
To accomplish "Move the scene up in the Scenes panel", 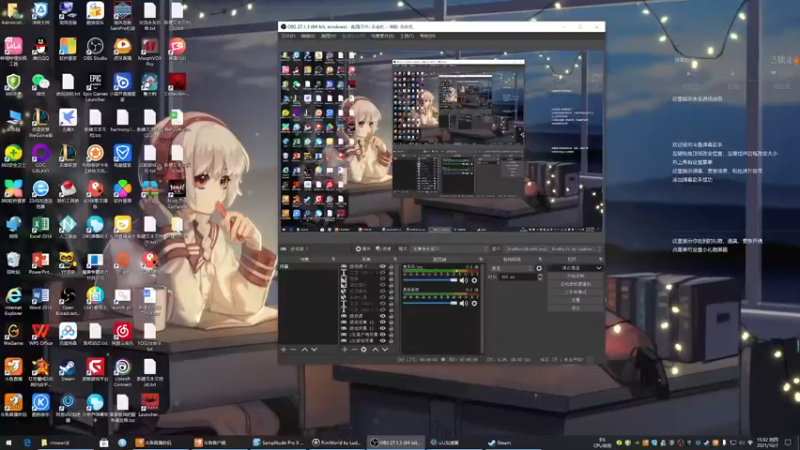I will [305, 349].
